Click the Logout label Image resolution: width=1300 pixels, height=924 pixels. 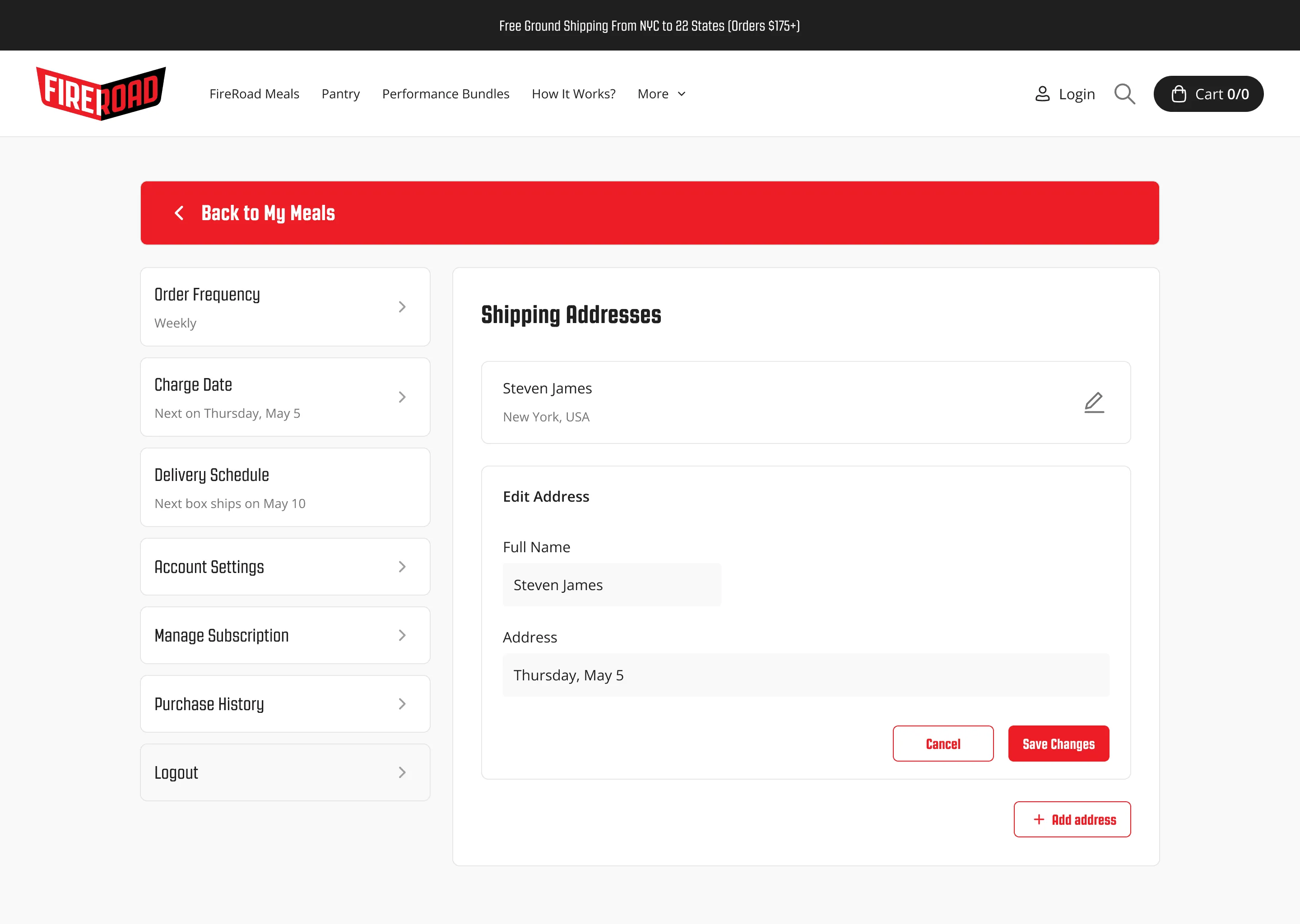[x=176, y=773]
